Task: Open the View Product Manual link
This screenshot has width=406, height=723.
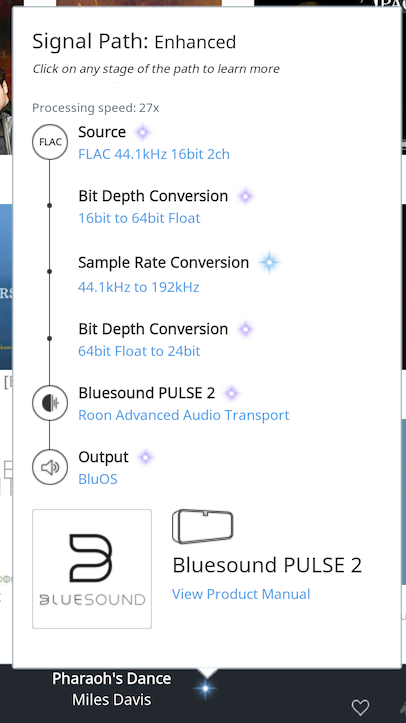Action: (x=241, y=594)
